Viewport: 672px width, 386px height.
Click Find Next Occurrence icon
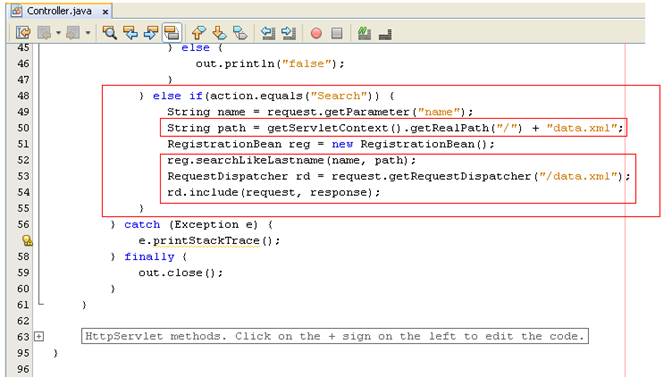[151, 33]
